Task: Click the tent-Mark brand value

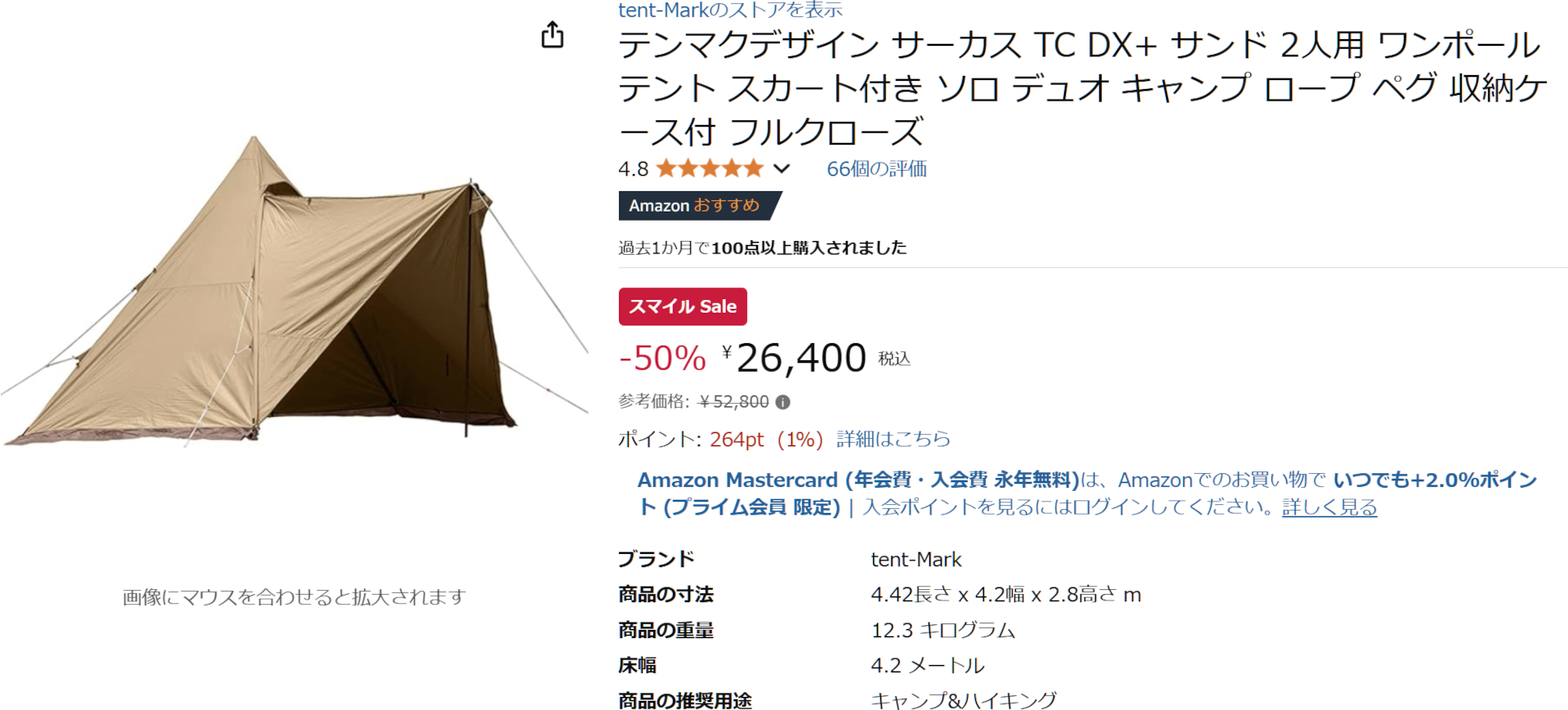Action: pos(915,560)
